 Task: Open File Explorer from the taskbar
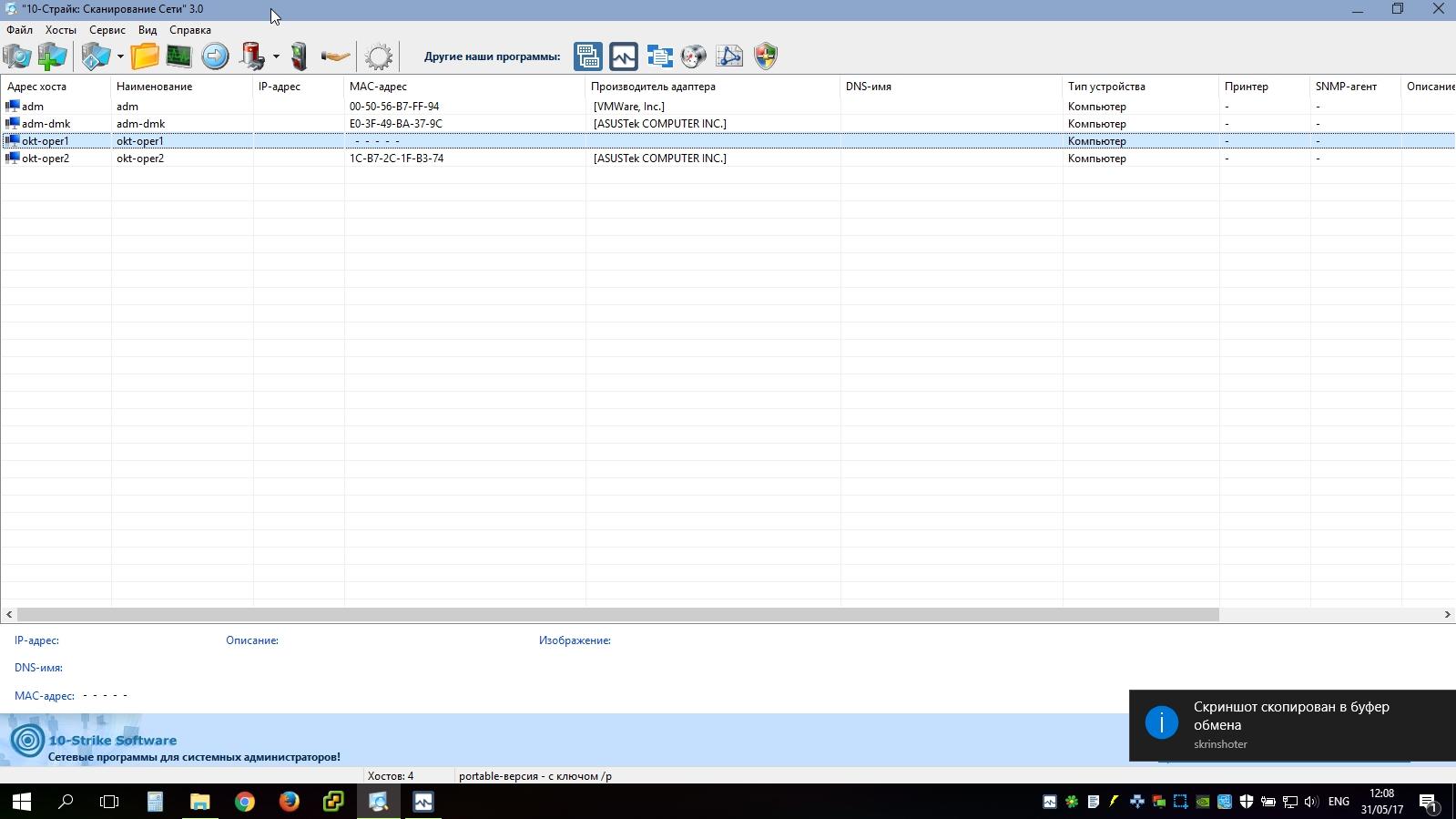pyautogui.click(x=199, y=802)
